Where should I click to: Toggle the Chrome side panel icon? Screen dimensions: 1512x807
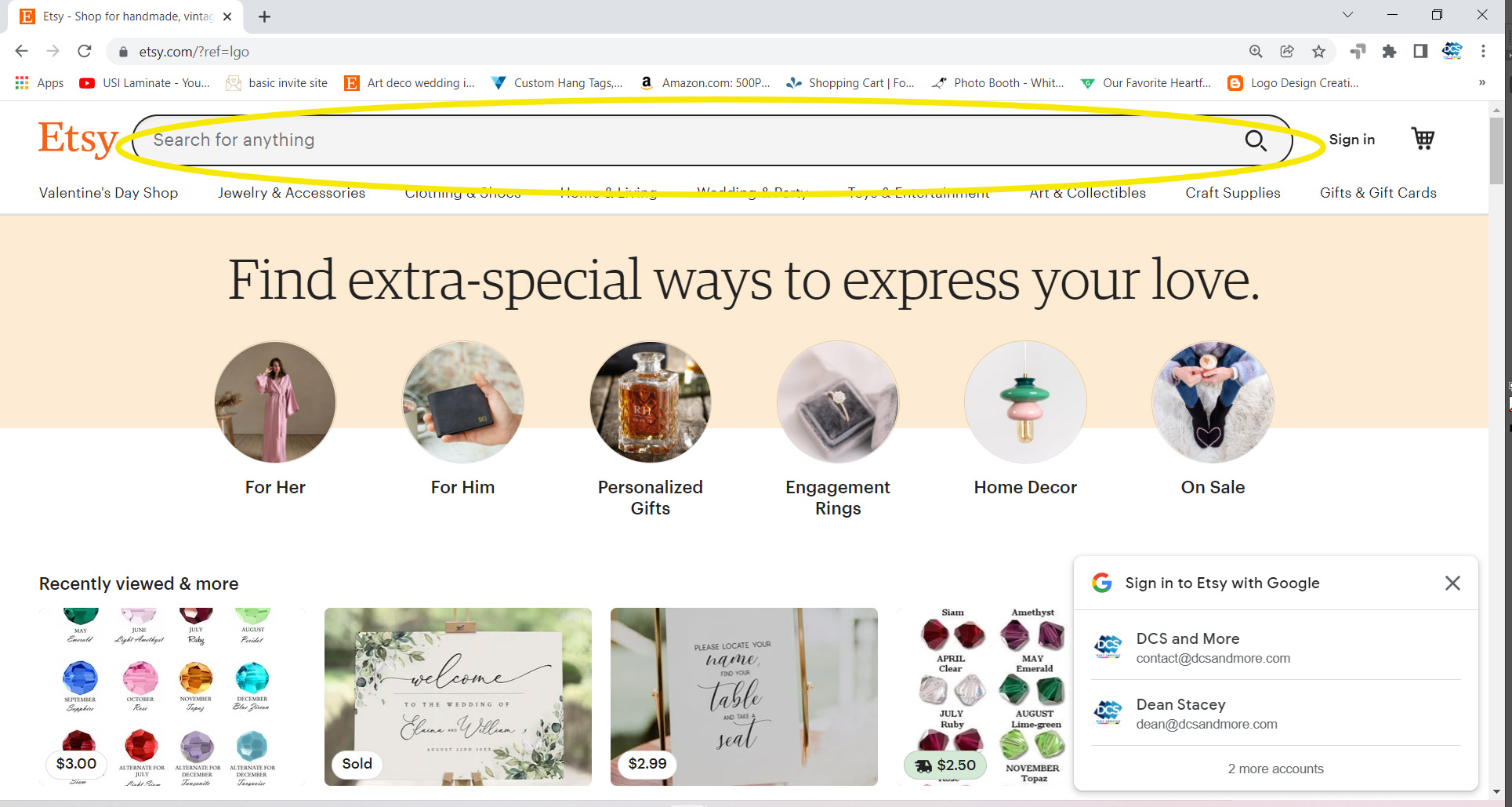[1420, 52]
